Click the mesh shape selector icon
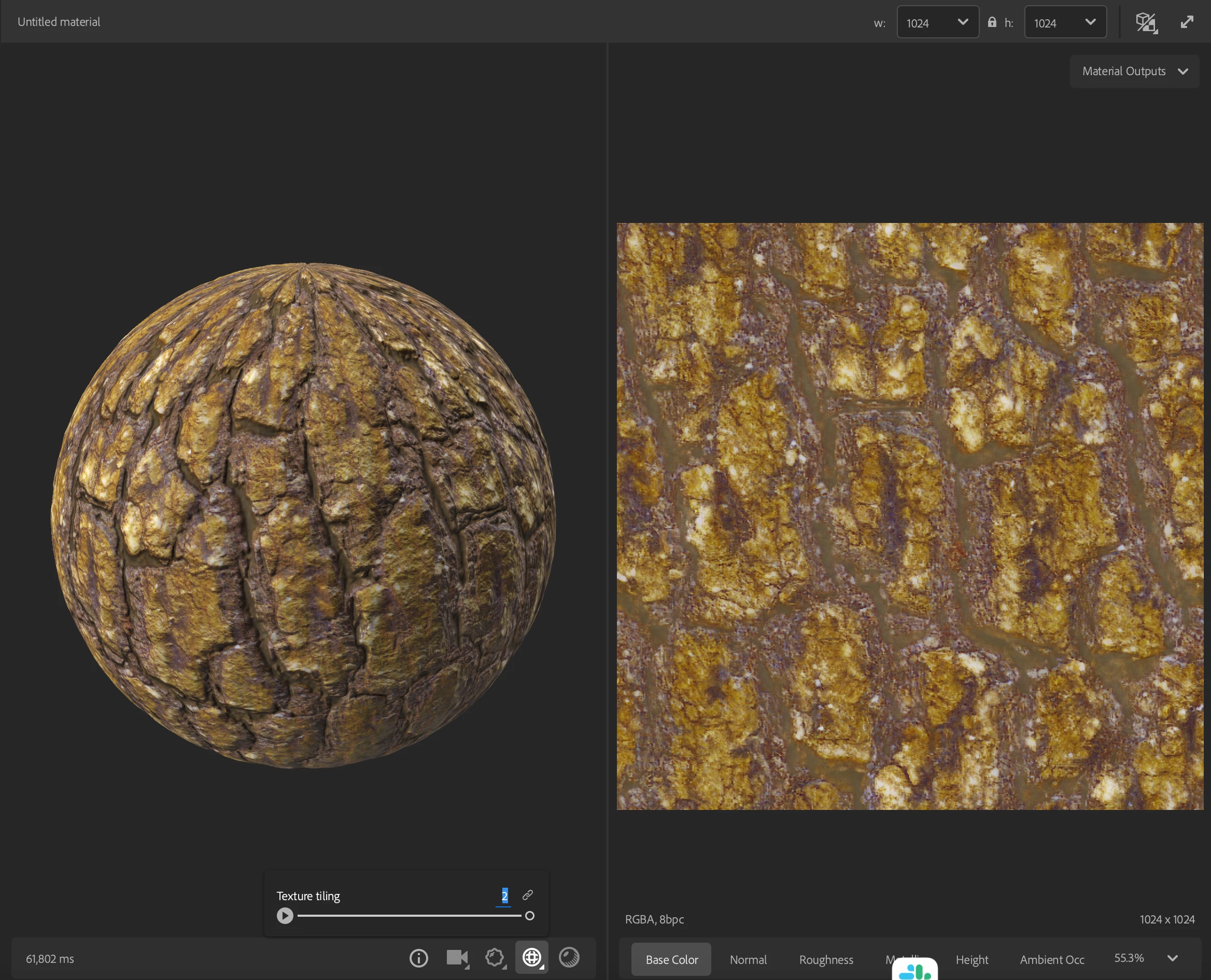This screenshot has height=980, width=1211. (495, 957)
